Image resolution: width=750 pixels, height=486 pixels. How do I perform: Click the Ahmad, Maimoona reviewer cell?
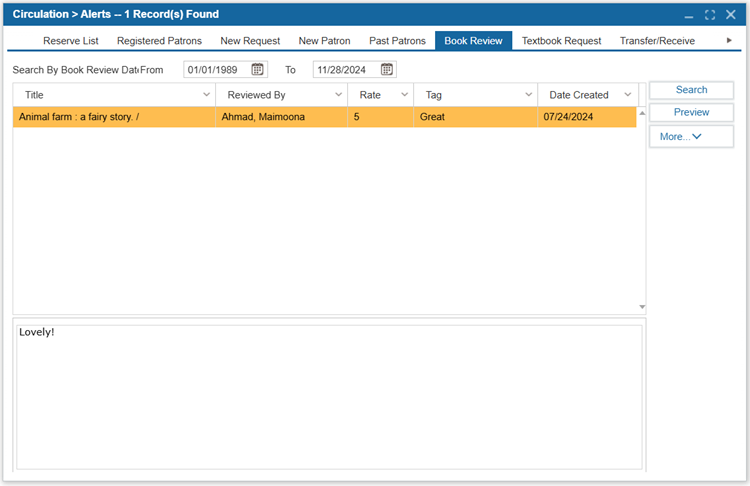coord(281,117)
